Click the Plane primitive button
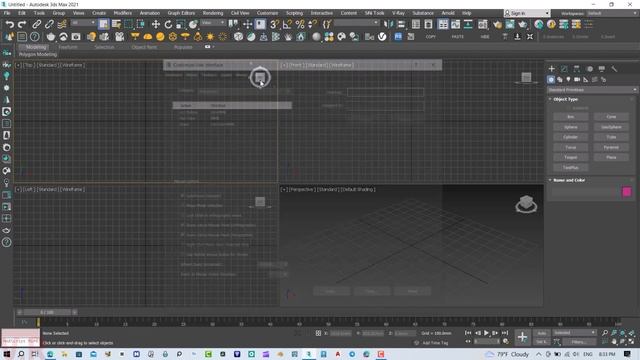The height and width of the screenshot is (360, 640). [611, 157]
